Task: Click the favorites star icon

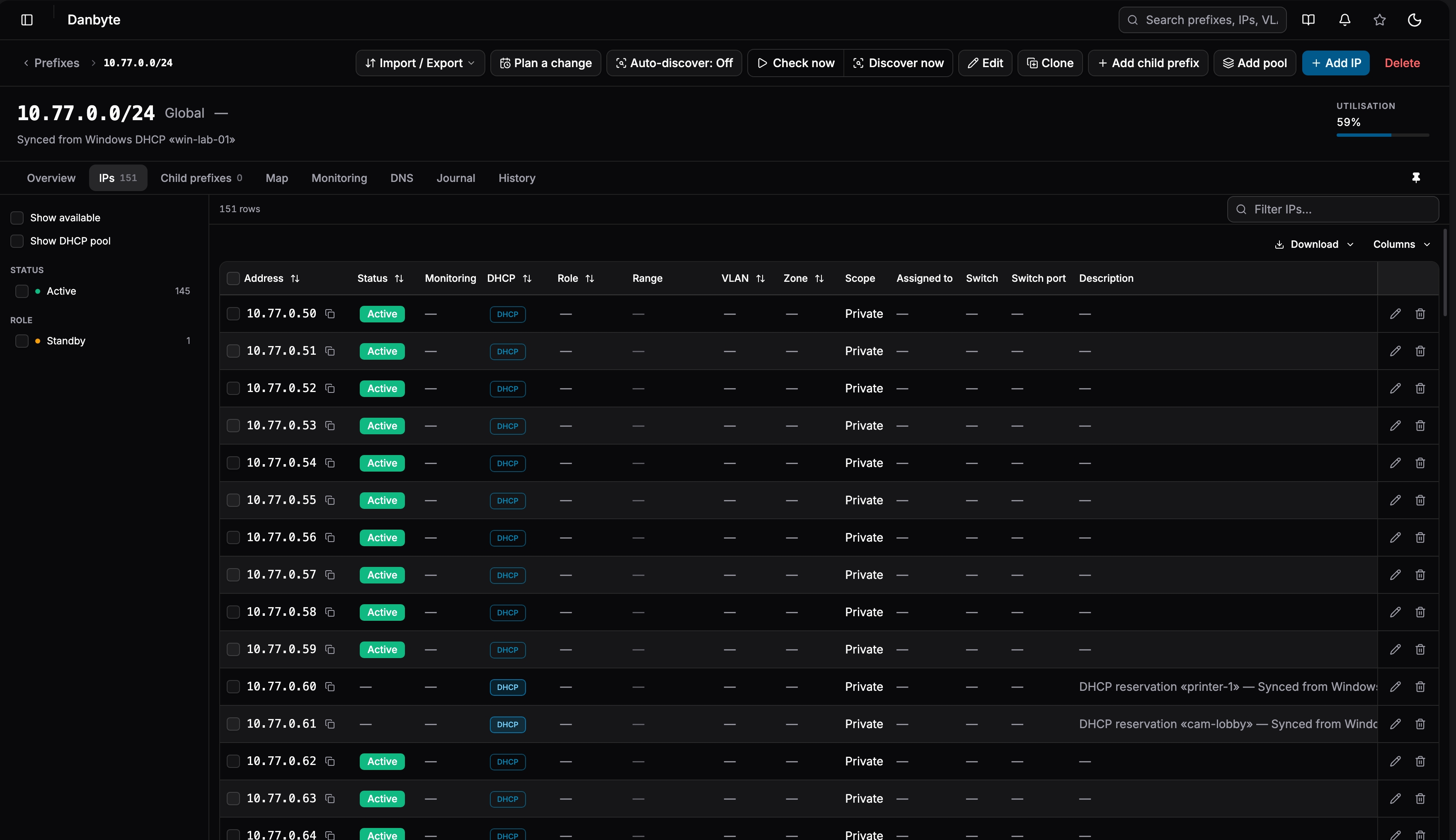Action: 1379,19
